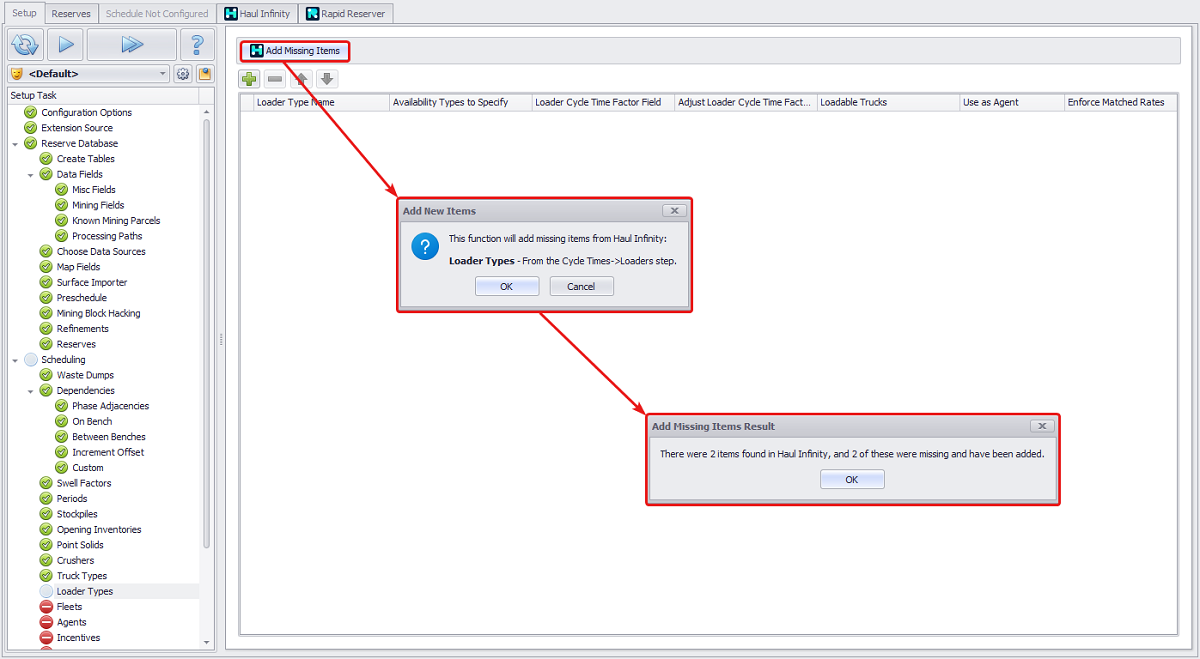The height and width of the screenshot is (659, 1200).
Task: Collapse the Data Fields tree node
Action: [x=30, y=175]
